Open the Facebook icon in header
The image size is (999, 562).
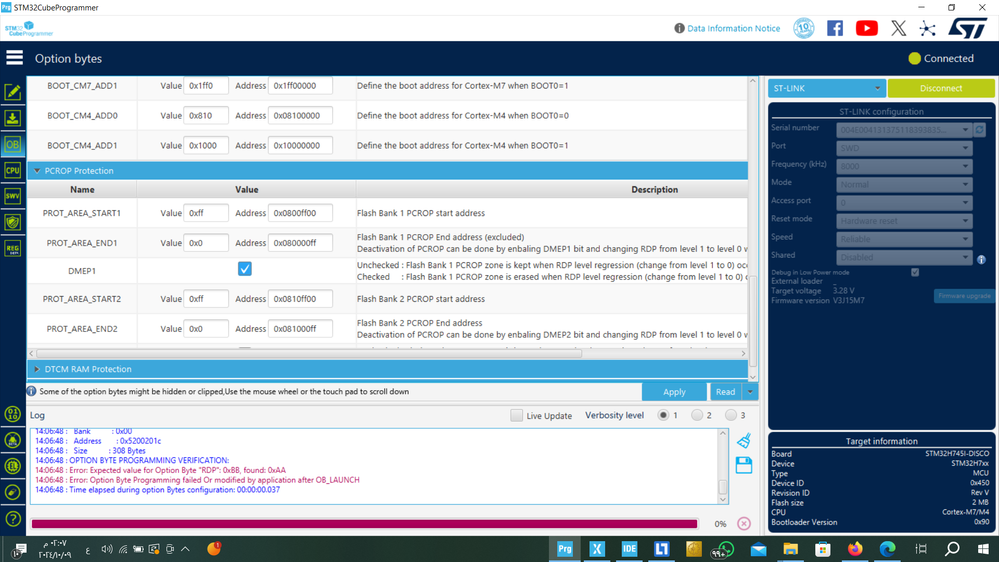coord(835,28)
